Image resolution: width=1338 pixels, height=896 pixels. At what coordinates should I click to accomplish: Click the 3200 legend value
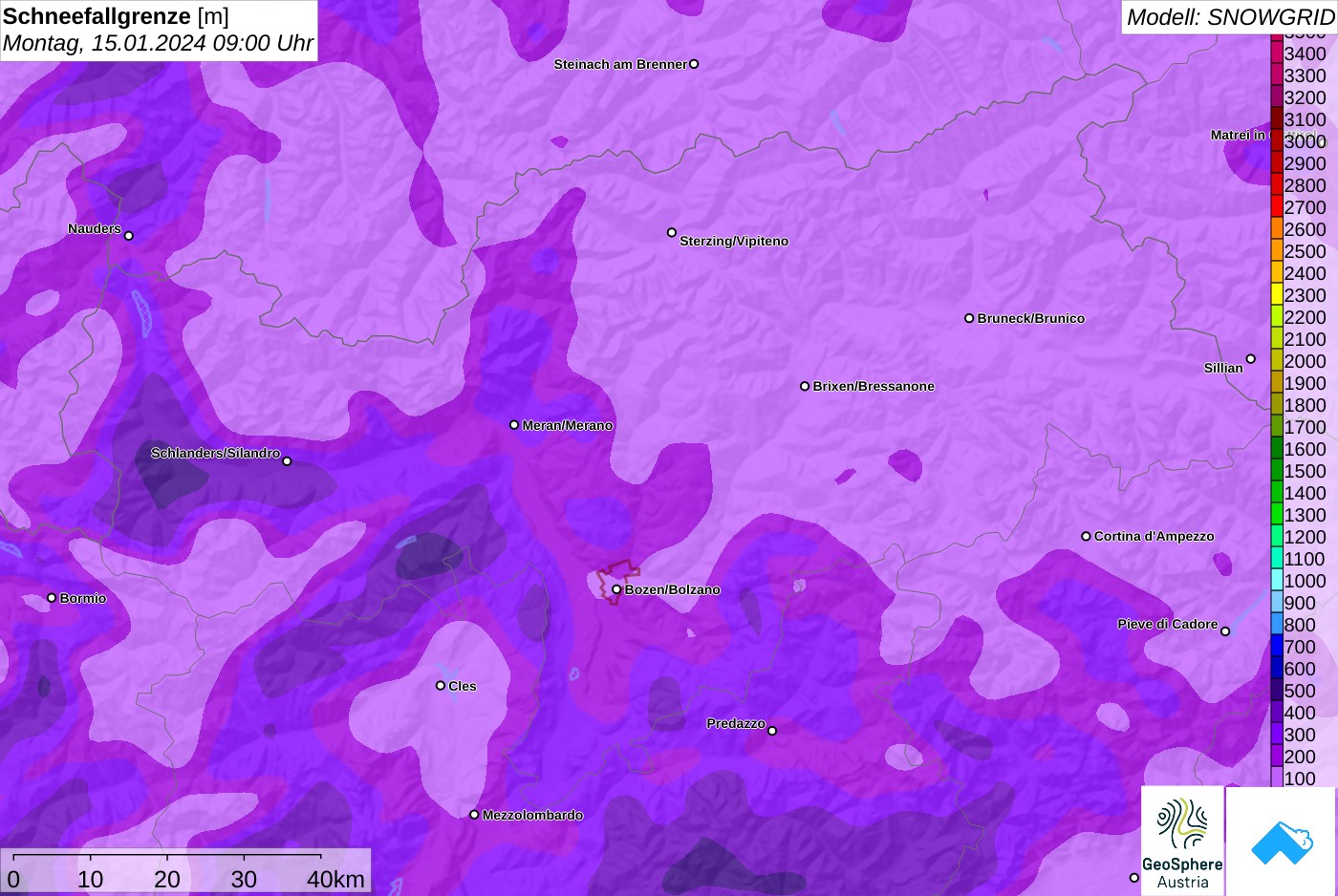1306,97
